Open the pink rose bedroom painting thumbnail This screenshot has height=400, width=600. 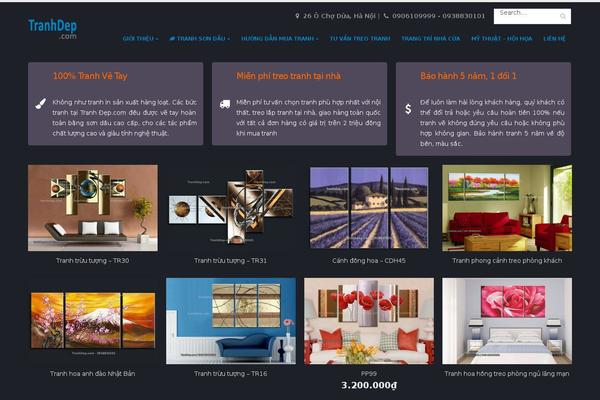click(507, 321)
